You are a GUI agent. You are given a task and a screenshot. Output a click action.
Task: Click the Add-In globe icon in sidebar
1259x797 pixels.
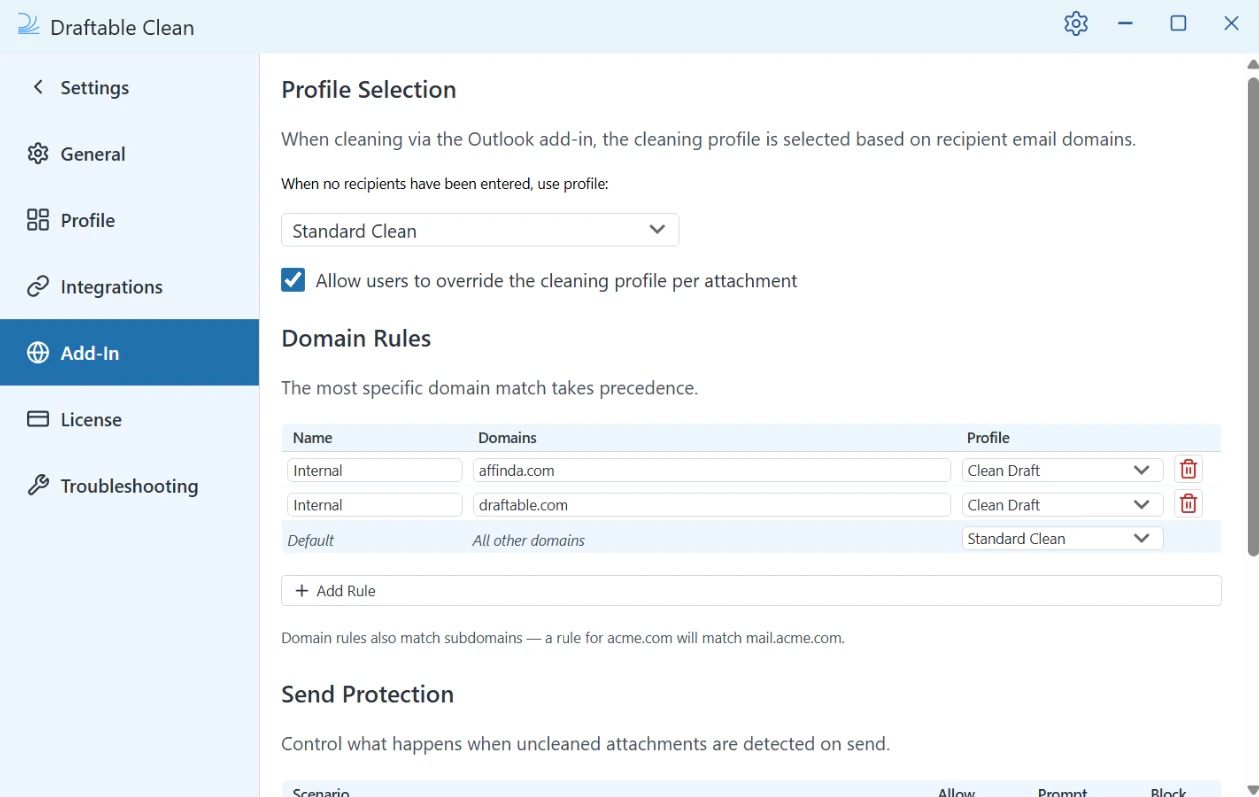click(x=38, y=353)
